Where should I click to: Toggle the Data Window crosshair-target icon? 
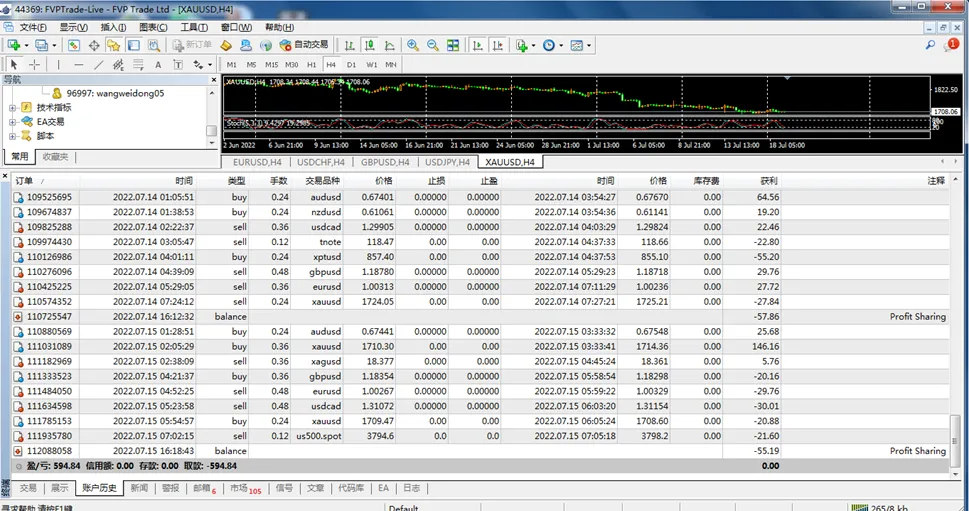click(94, 45)
